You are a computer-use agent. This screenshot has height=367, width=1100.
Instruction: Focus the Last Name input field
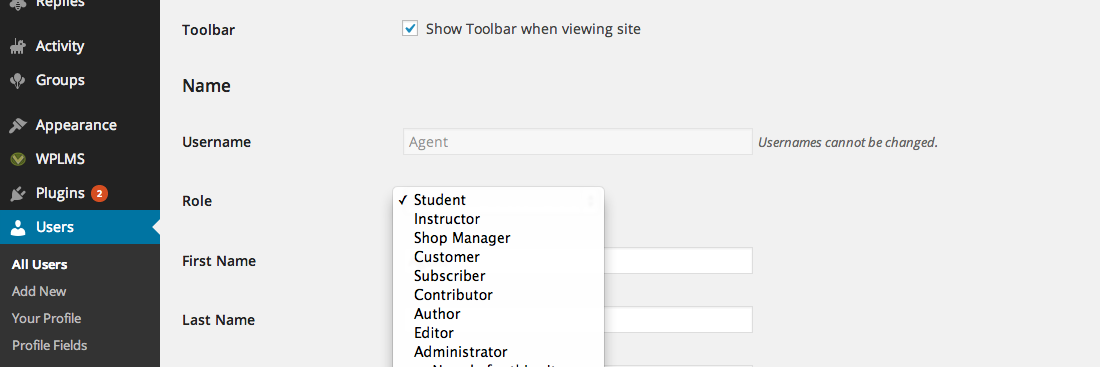tap(678, 319)
